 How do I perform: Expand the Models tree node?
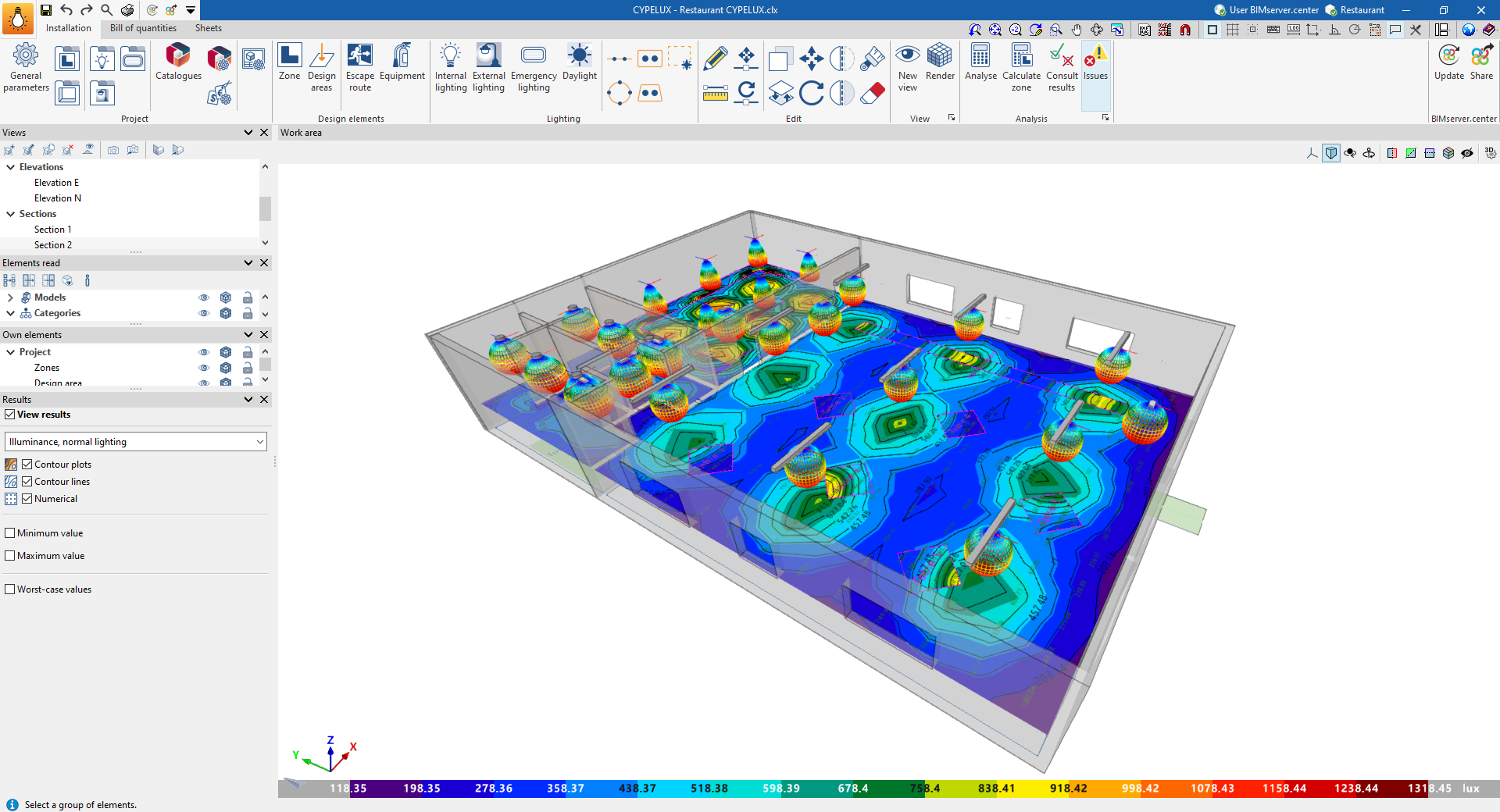coord(11,297)
